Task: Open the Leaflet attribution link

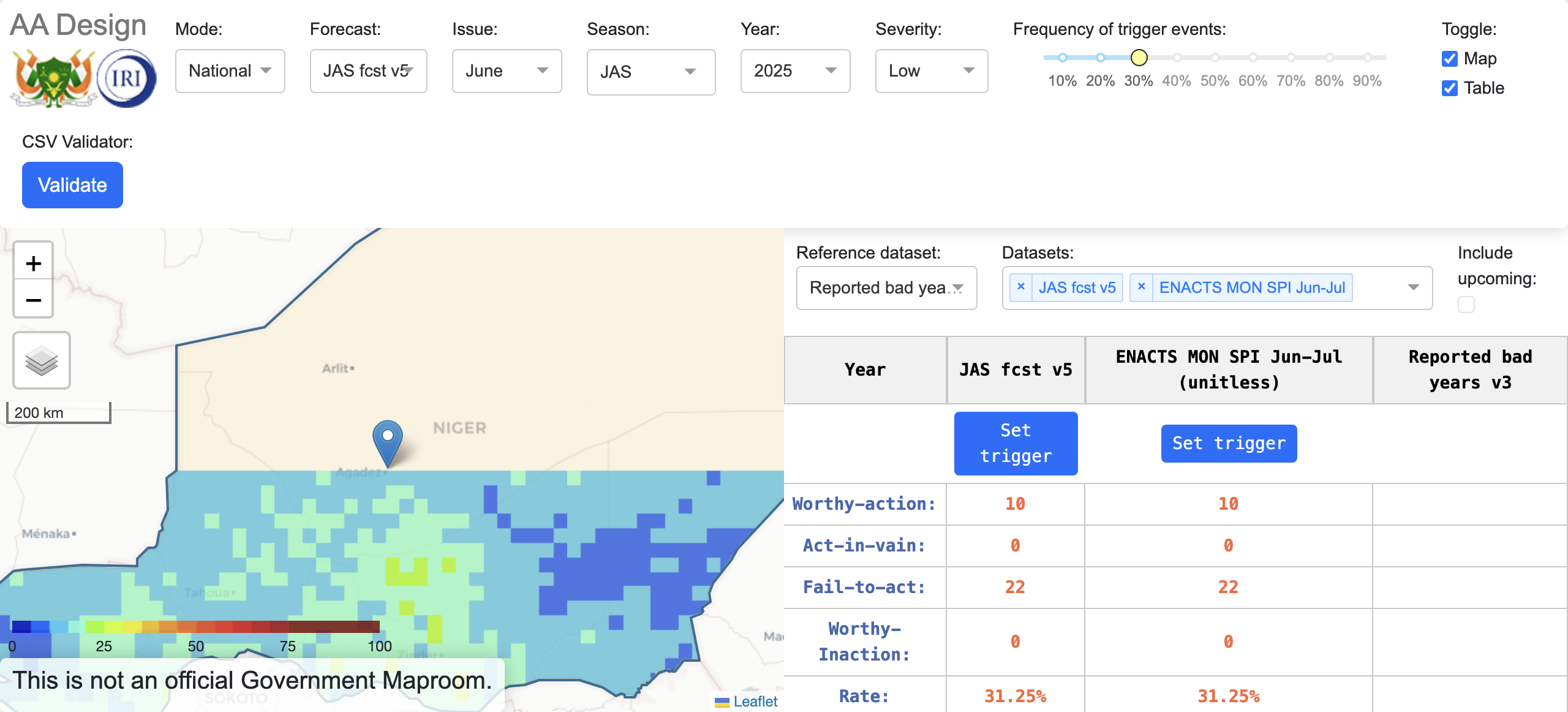Action: click(755, 702)
